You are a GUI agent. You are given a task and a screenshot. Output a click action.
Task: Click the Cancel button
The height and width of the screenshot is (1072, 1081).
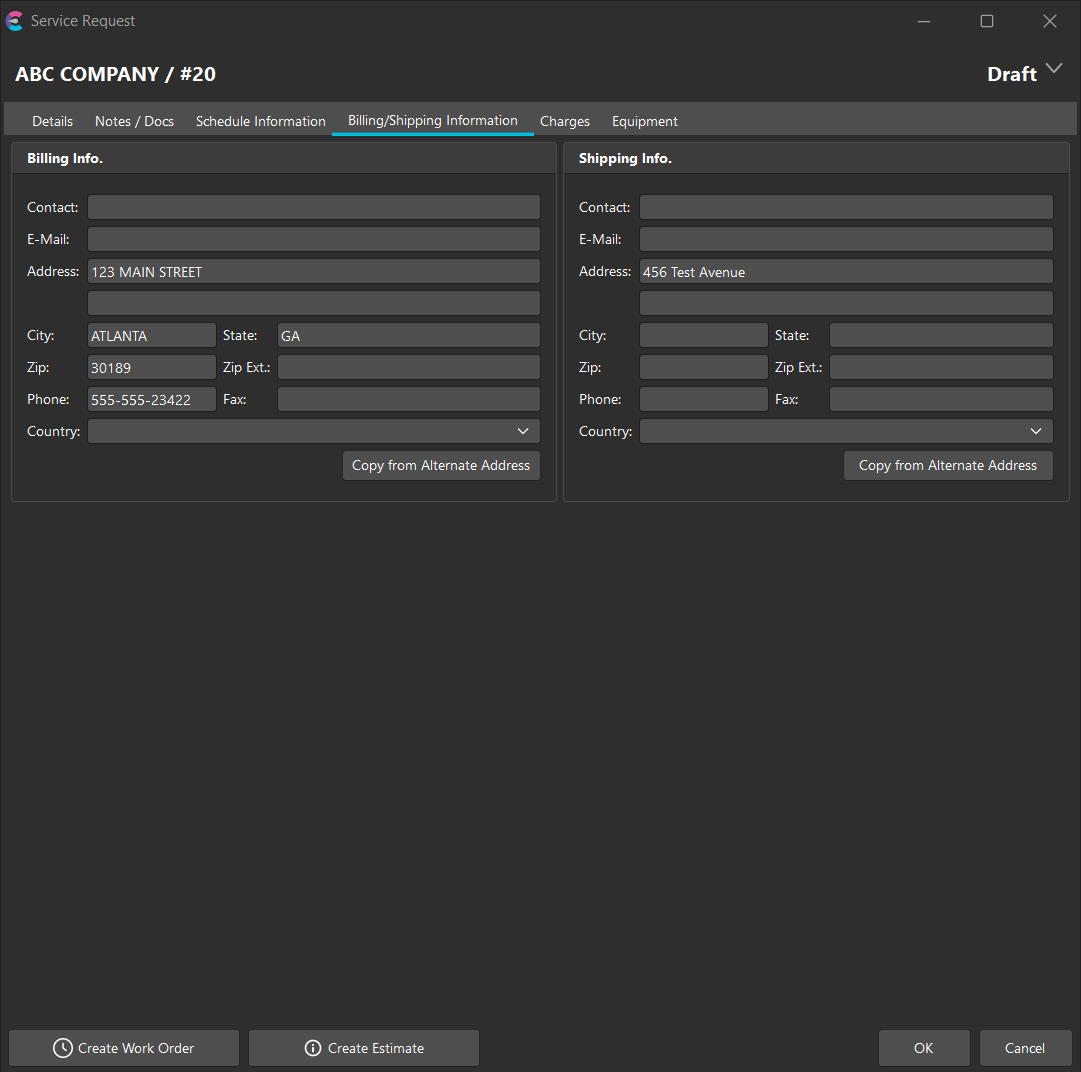(x=1025, y=1048)
